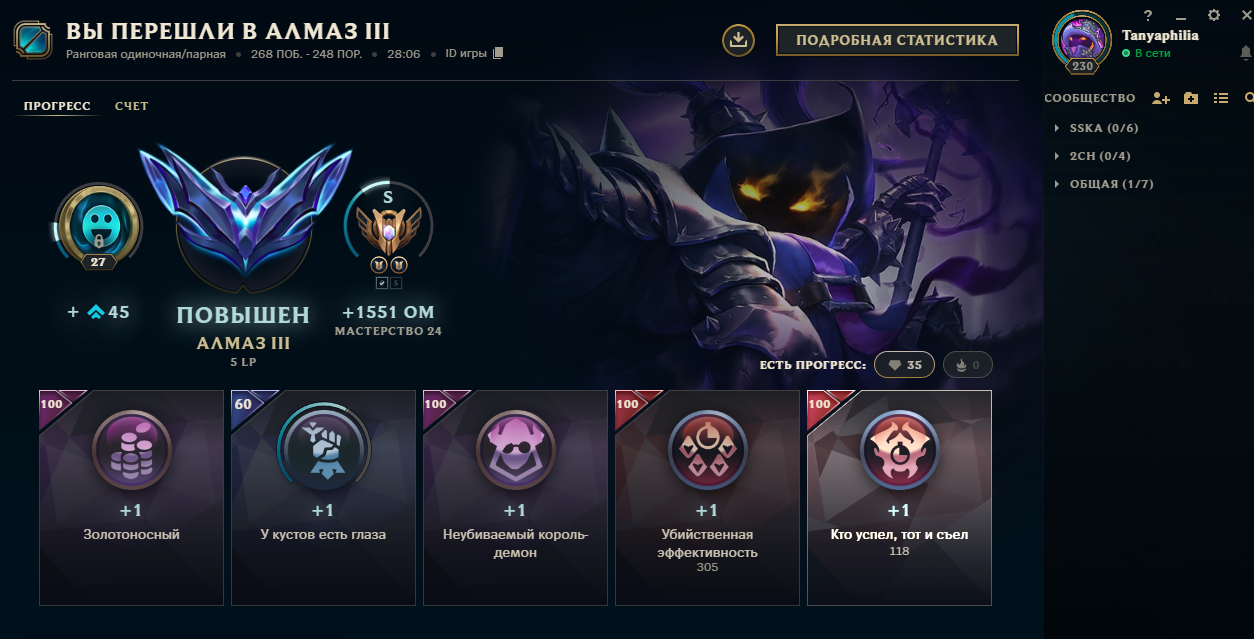Expand the ОБЩАЯ friends group
Image resolution: width=1254 pixels, height=639 pixels.
pos(1103,184)
